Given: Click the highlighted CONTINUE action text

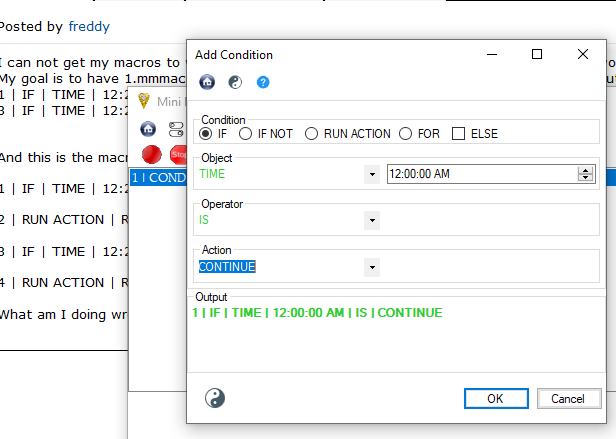Looking at the screenshot, I should [227, 267].
